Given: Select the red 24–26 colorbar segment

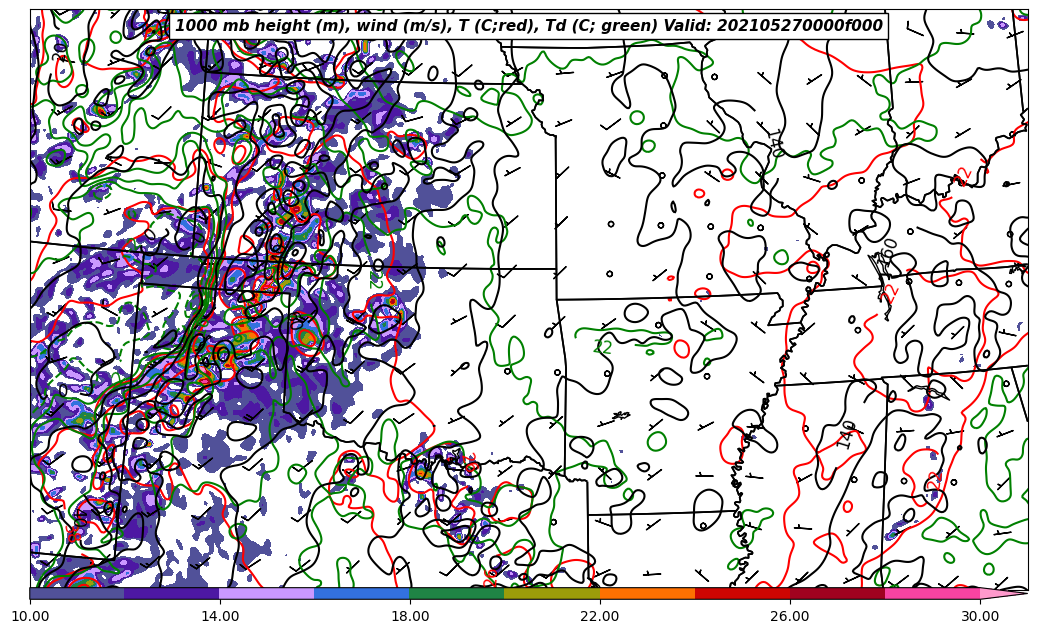Looking at the screenshot, I should [x=742, y=593].
